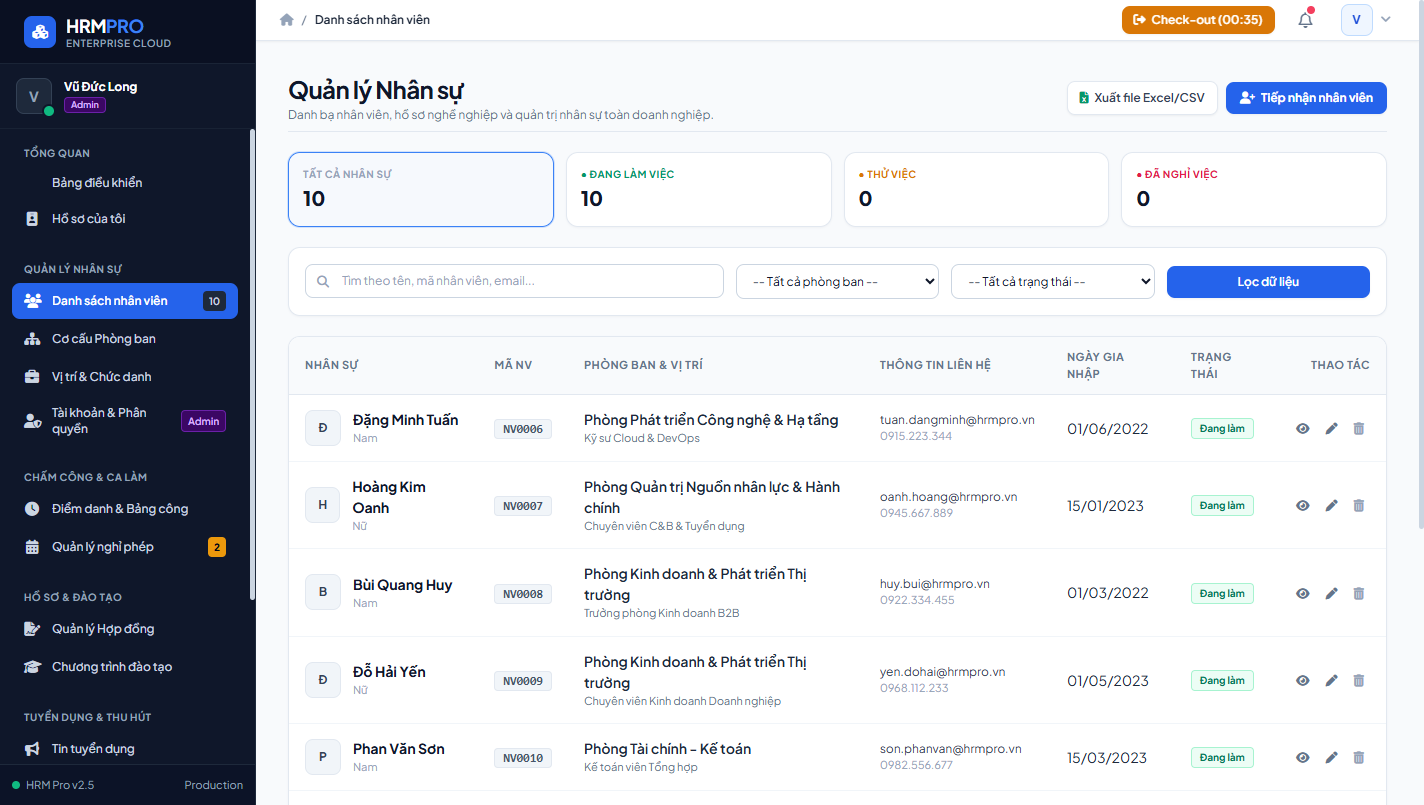Go to Điểm danh & Bảng công
The image size is (1424, 805).
(x=125, y=509)
